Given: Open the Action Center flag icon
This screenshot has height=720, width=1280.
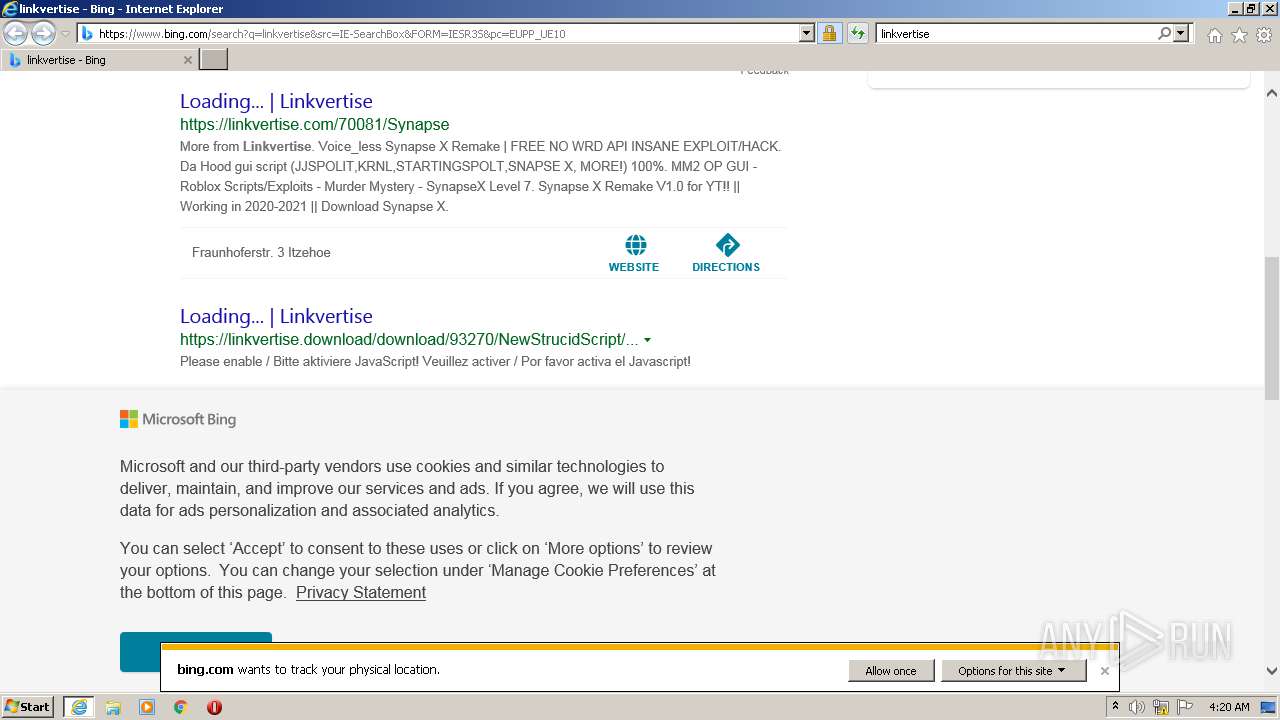Looking at the screenshot, I should click(1185, 707).
